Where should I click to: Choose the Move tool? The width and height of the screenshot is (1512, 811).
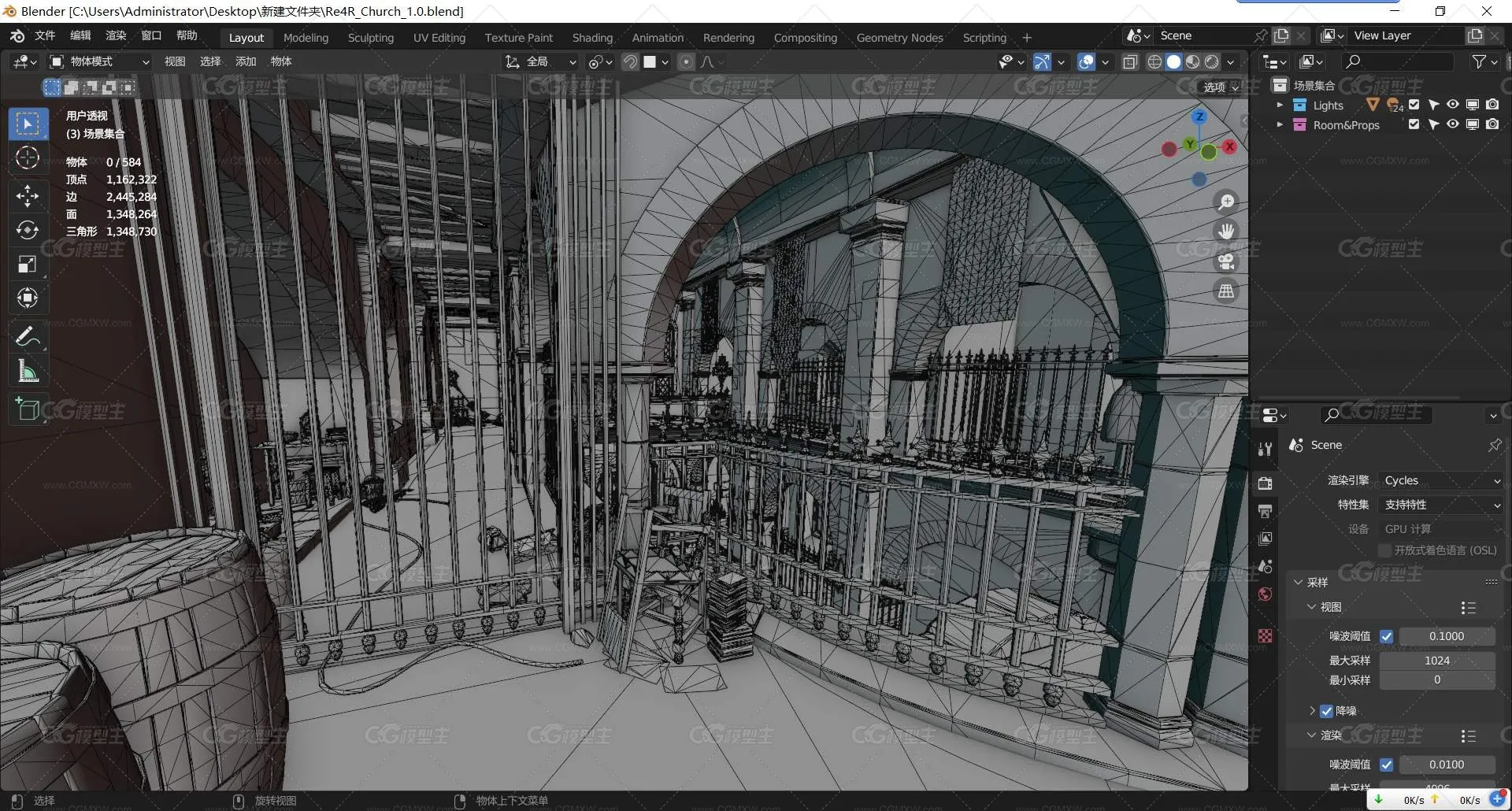28,195
